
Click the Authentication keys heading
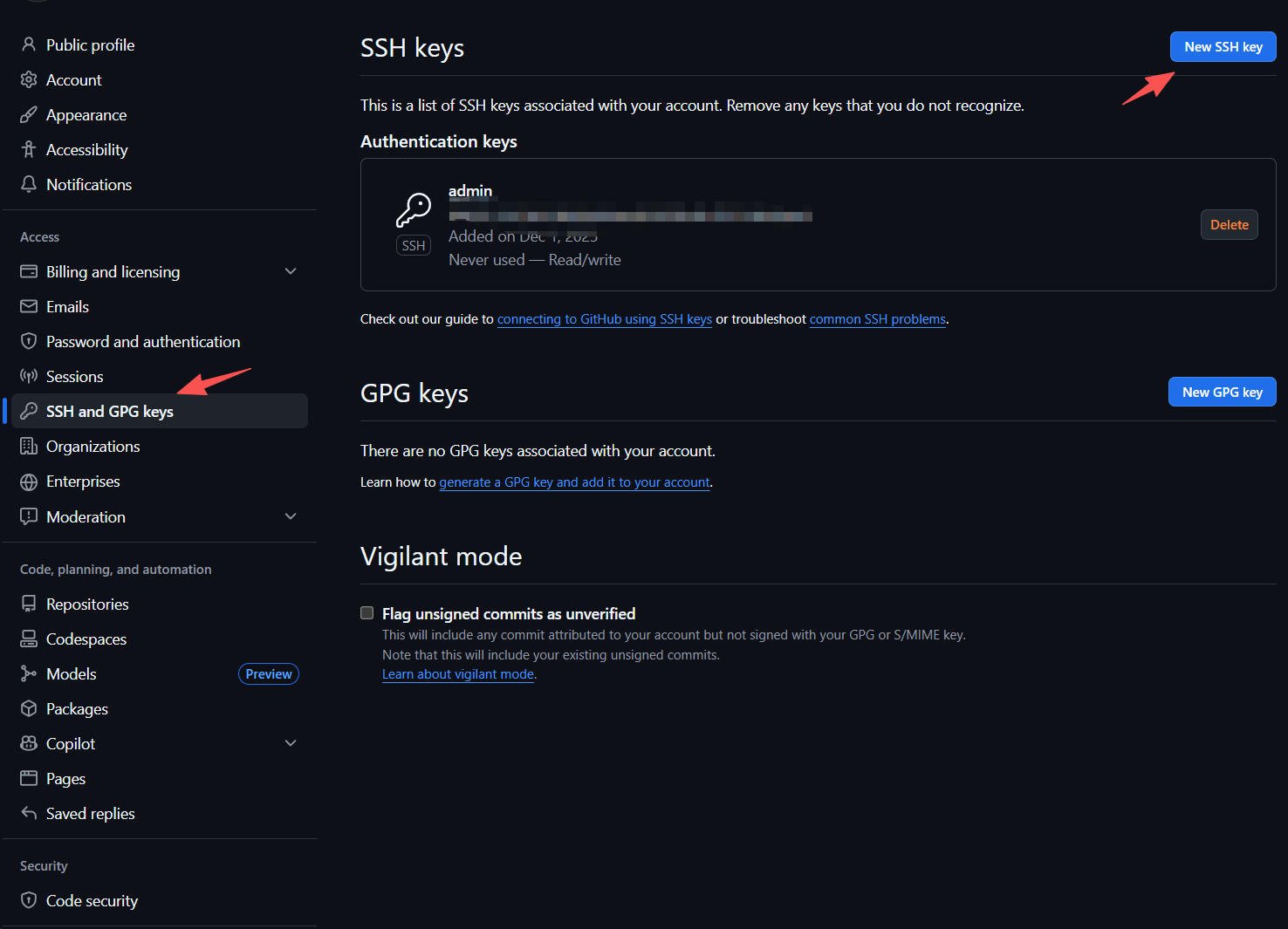point(439,140)
